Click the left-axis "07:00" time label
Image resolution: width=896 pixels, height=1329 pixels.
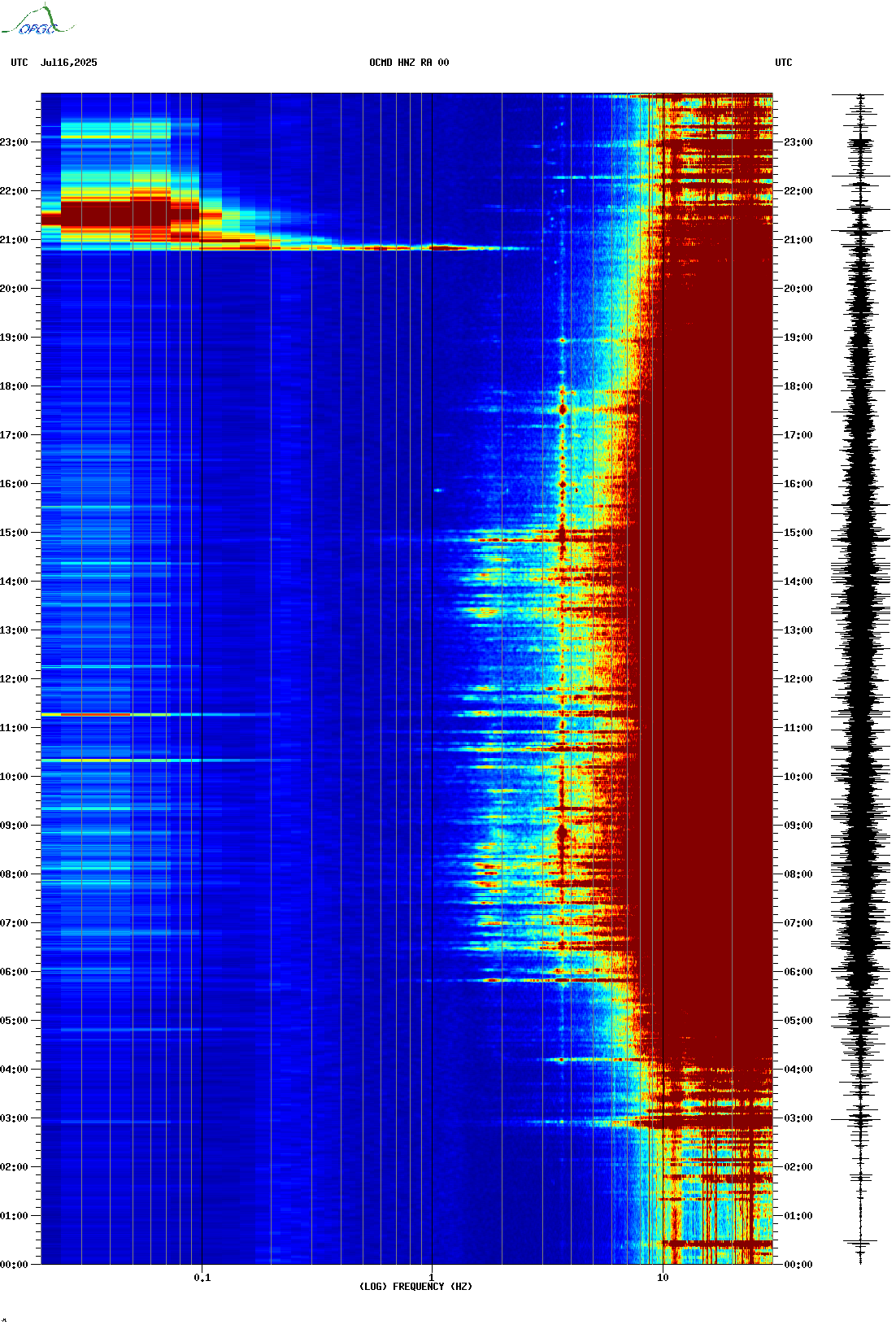point(14,923)
